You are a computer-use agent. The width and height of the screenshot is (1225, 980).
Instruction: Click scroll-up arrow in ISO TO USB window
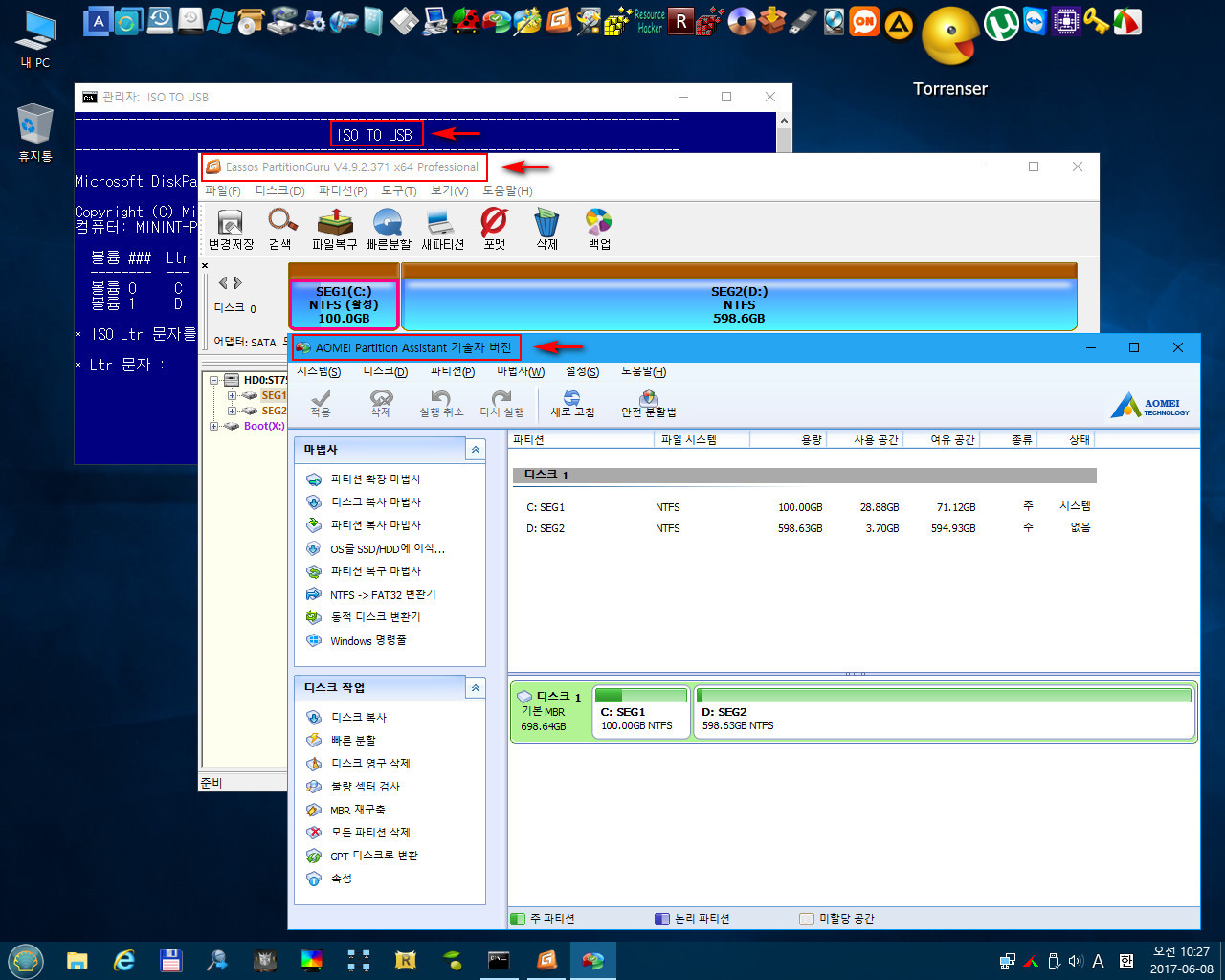[x=784, y=122]
